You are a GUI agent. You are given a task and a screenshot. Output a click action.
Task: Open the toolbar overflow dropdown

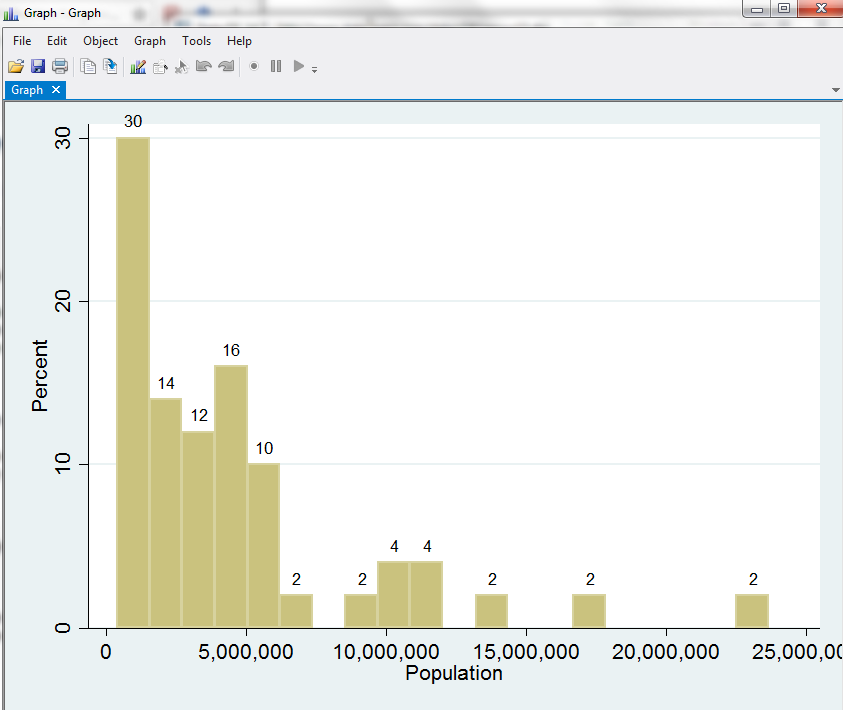click(x=315, y=68)
